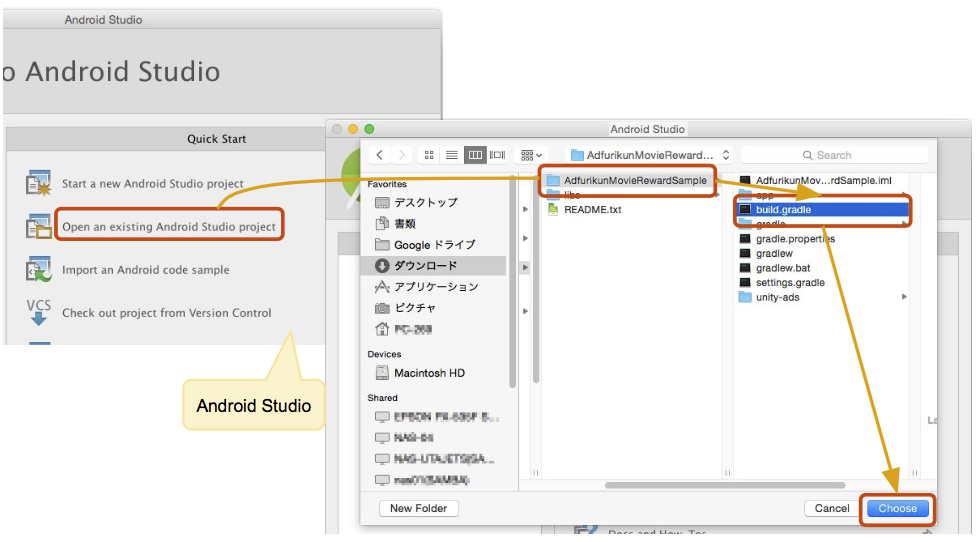Select アプリケーション in Favorites
This screenshot has width=980, height=542.
pyautogui.click(x=436, y=286)
